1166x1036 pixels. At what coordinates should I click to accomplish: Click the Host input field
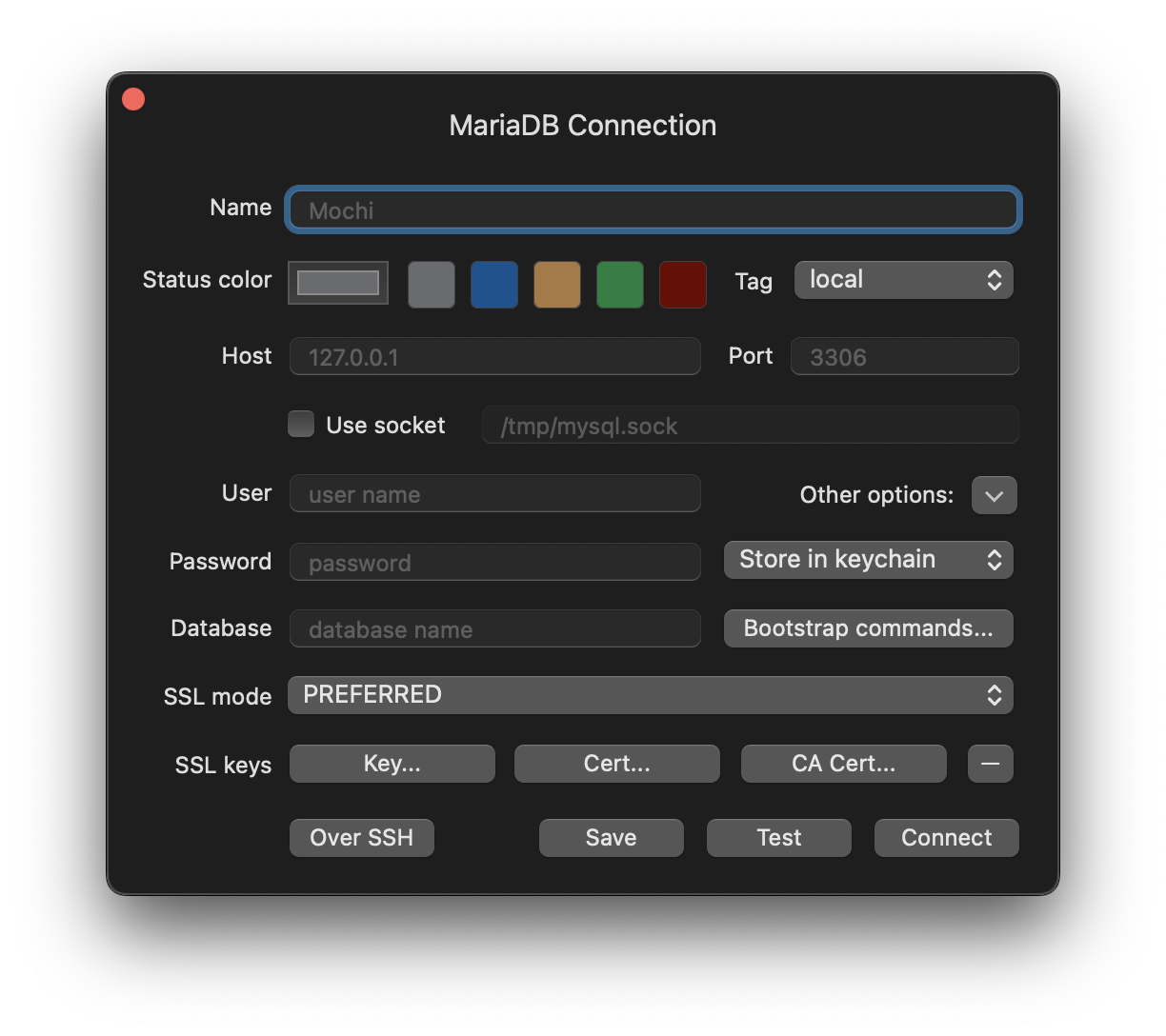click(x=494, y=357)
